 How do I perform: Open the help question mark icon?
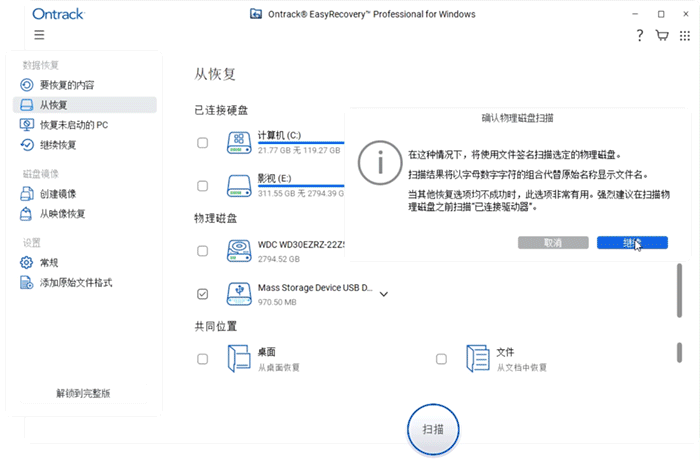point(640,35)
